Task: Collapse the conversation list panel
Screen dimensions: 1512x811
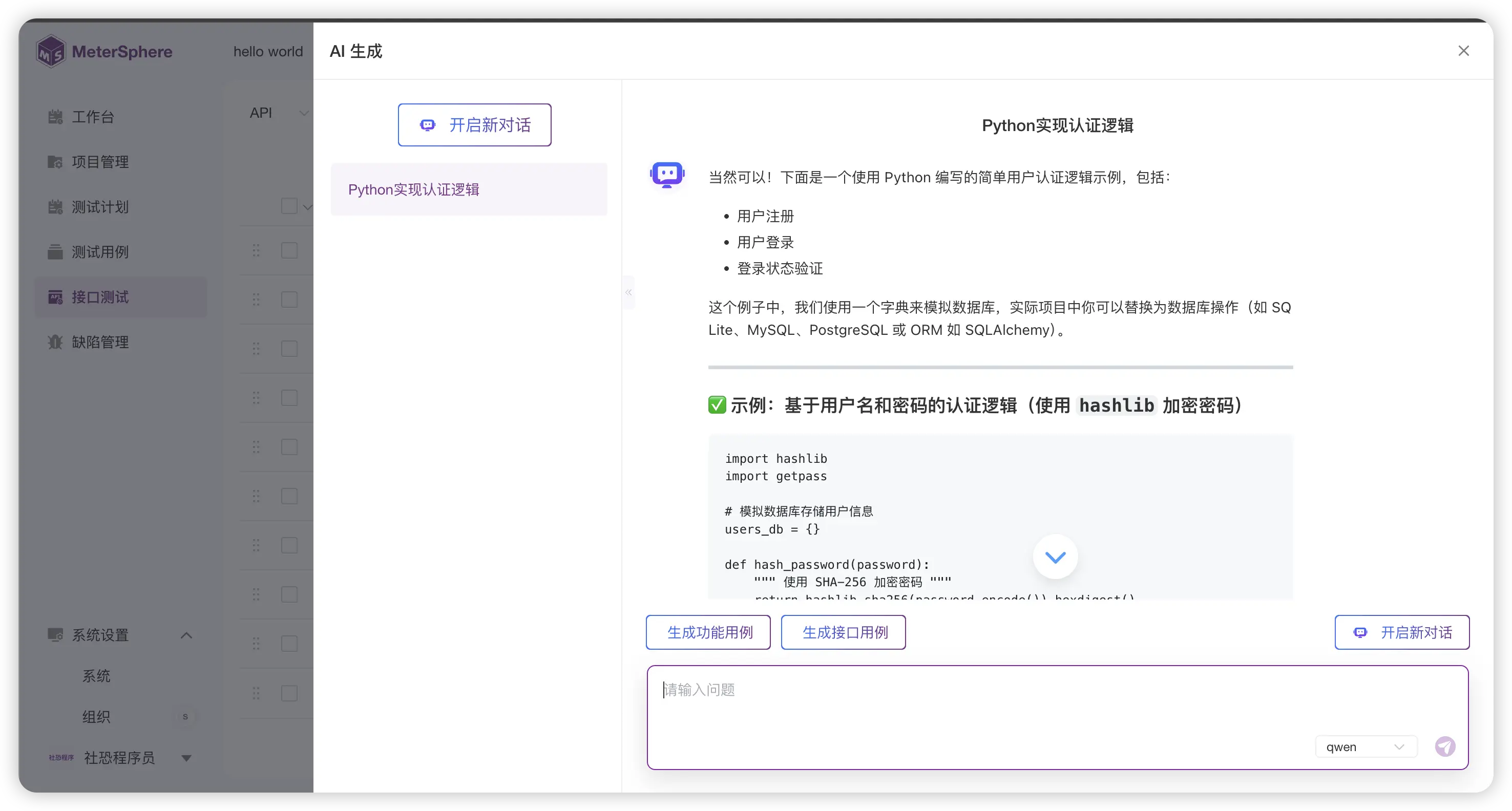Action: click(628, 292)
